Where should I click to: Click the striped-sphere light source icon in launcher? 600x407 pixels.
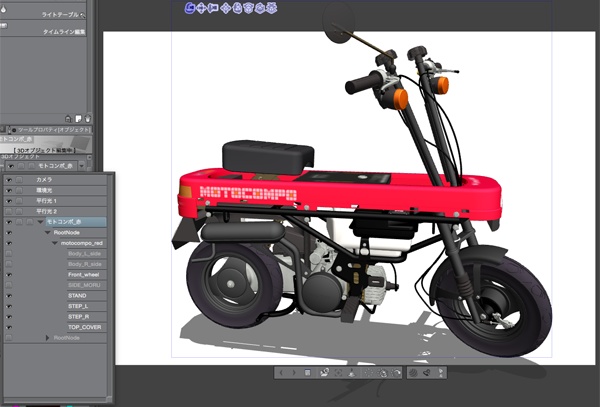click(413, 373)
